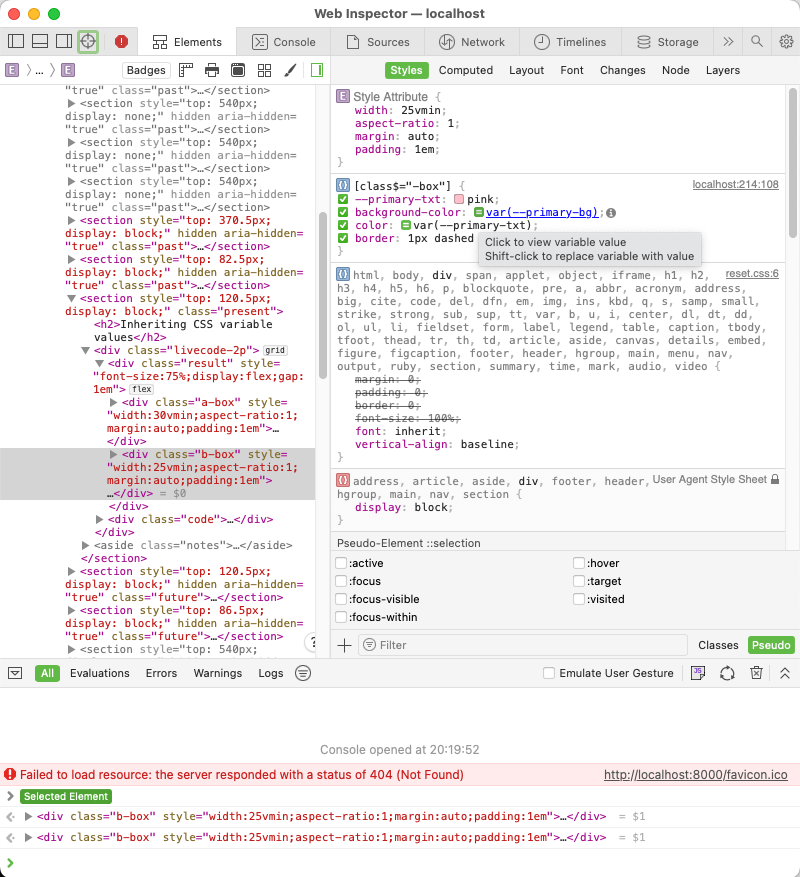
Task: Open the localhost:214:108 stylesheet link
Action: [735, 184]
